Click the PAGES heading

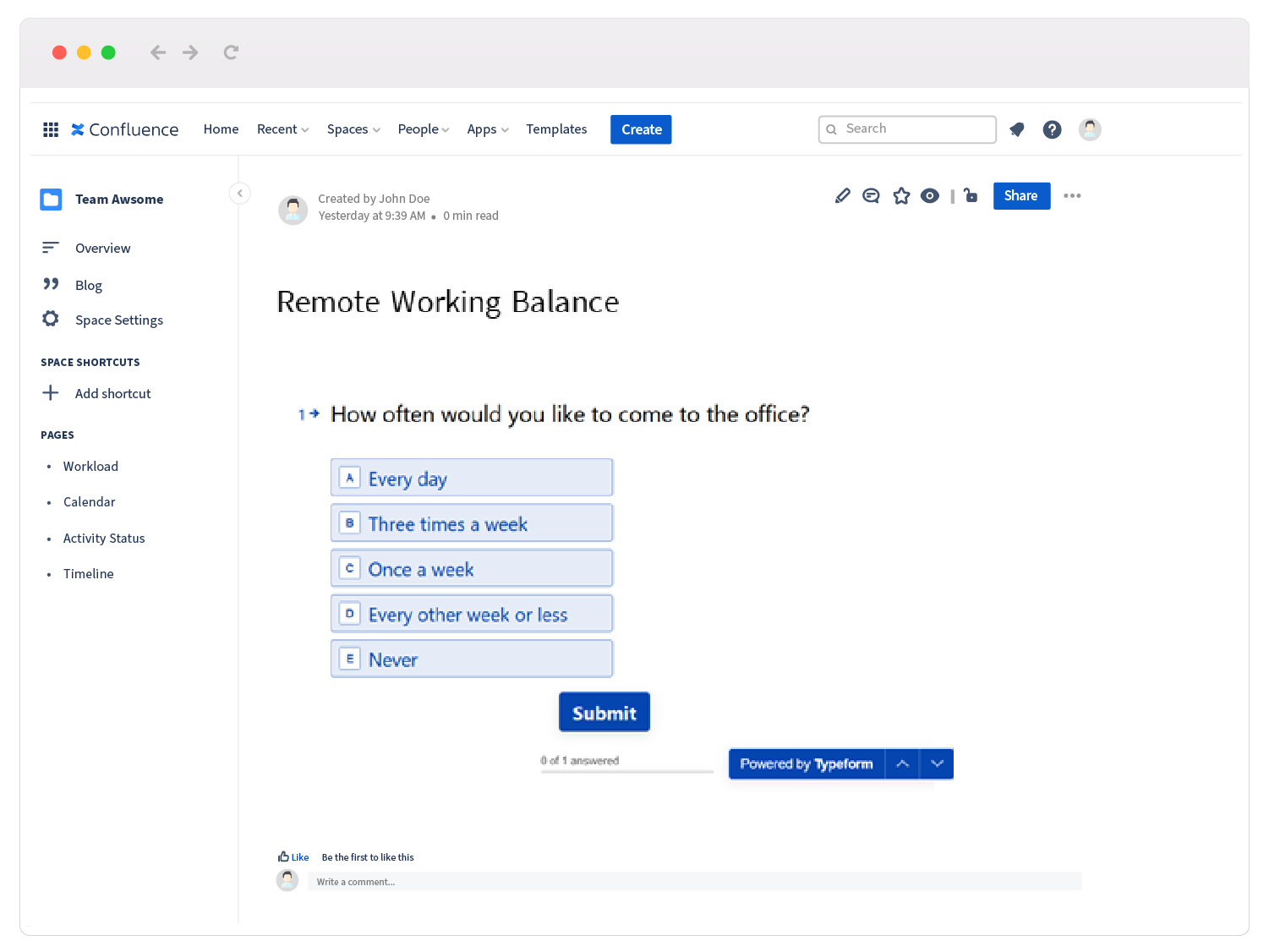(57, 435)
